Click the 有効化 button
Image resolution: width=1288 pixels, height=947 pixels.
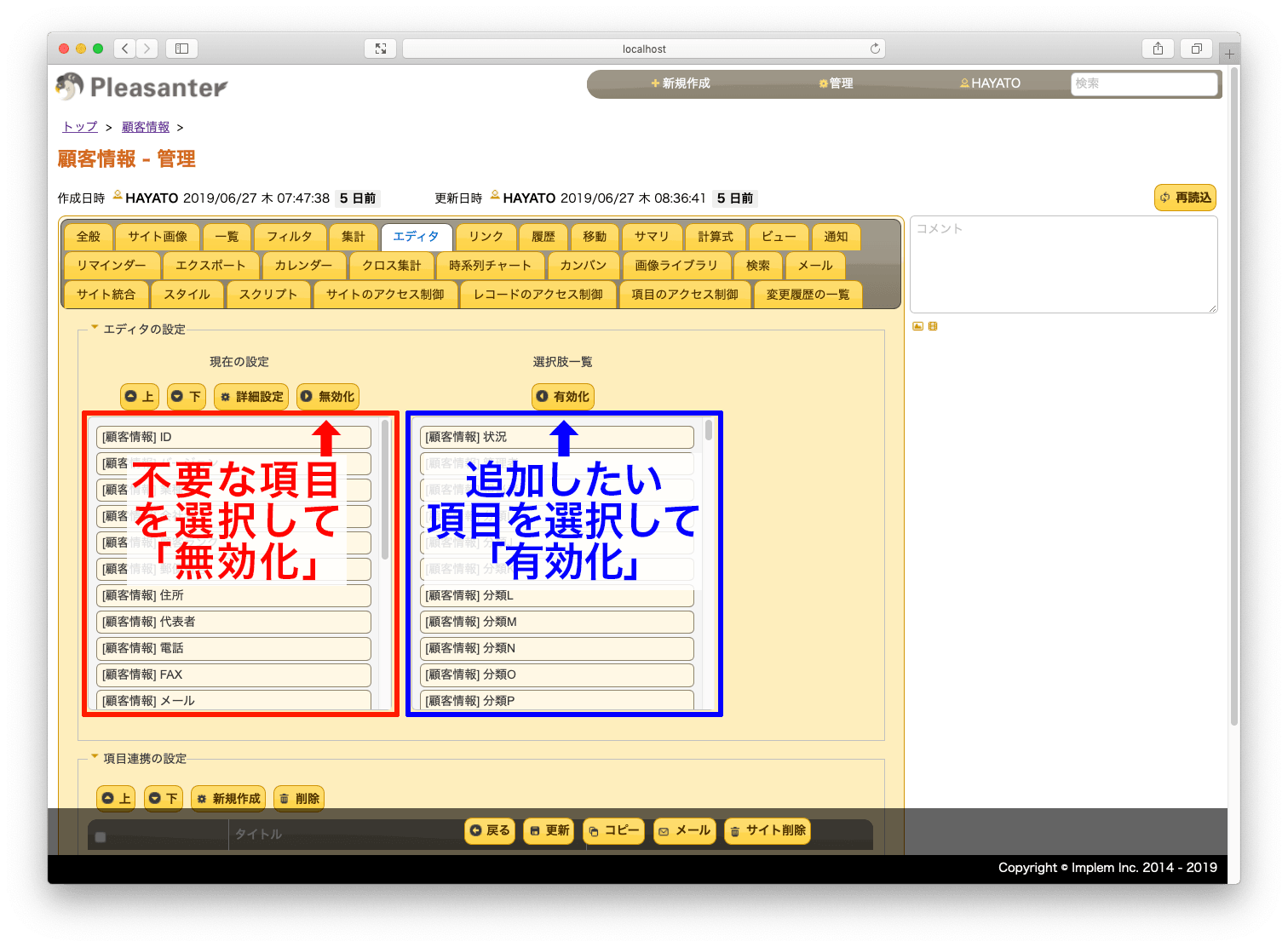tap(563, 396)
